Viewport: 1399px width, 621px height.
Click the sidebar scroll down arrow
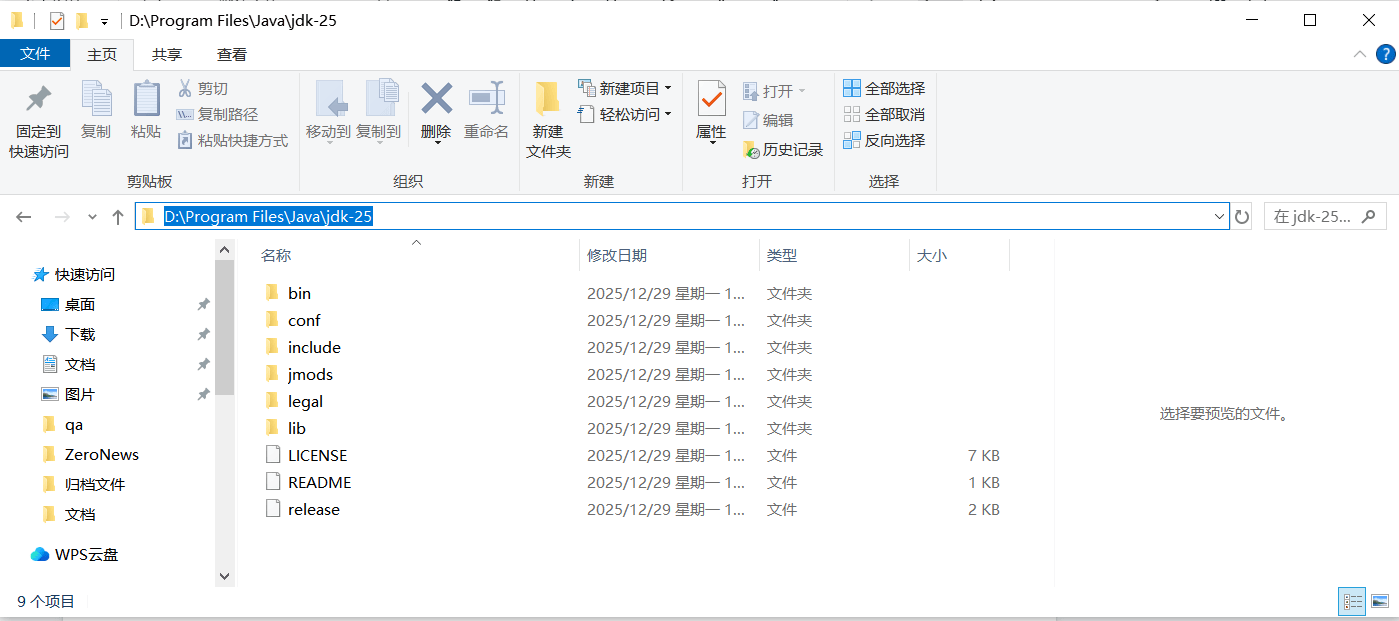[x=225, y=576]
